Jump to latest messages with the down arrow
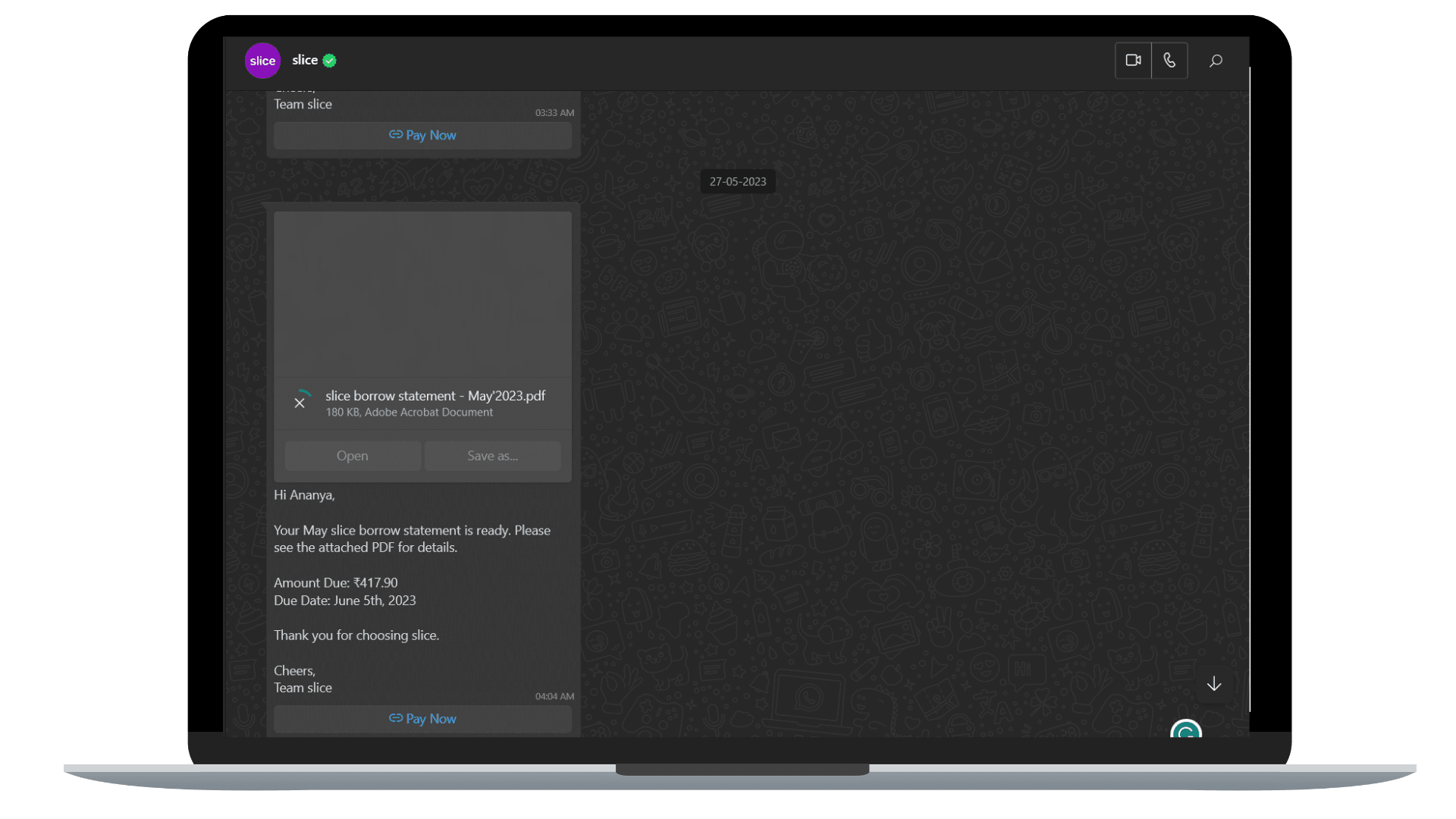 click(x=1214, y=684)
